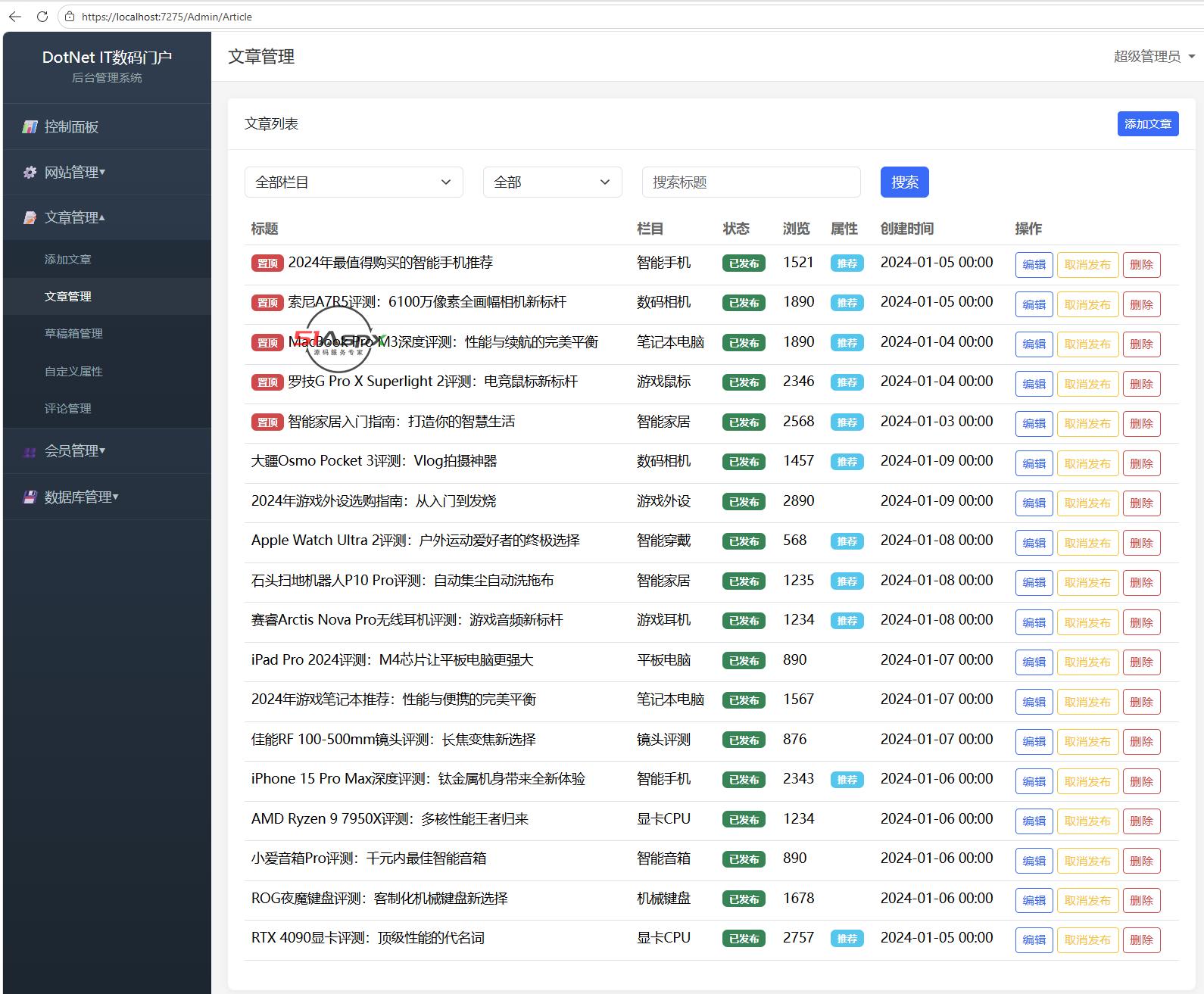
Task: Click the gear icon beside 网站管理
Action: click(x=30, y=173)
